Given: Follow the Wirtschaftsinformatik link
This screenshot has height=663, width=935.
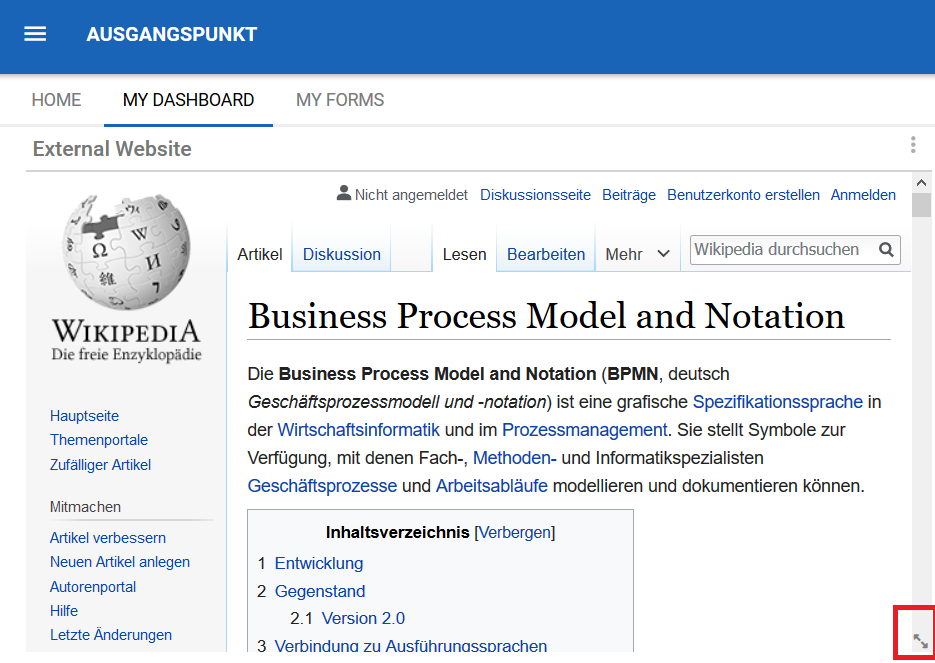Looking at the screenshot, I should pos(358,430).
